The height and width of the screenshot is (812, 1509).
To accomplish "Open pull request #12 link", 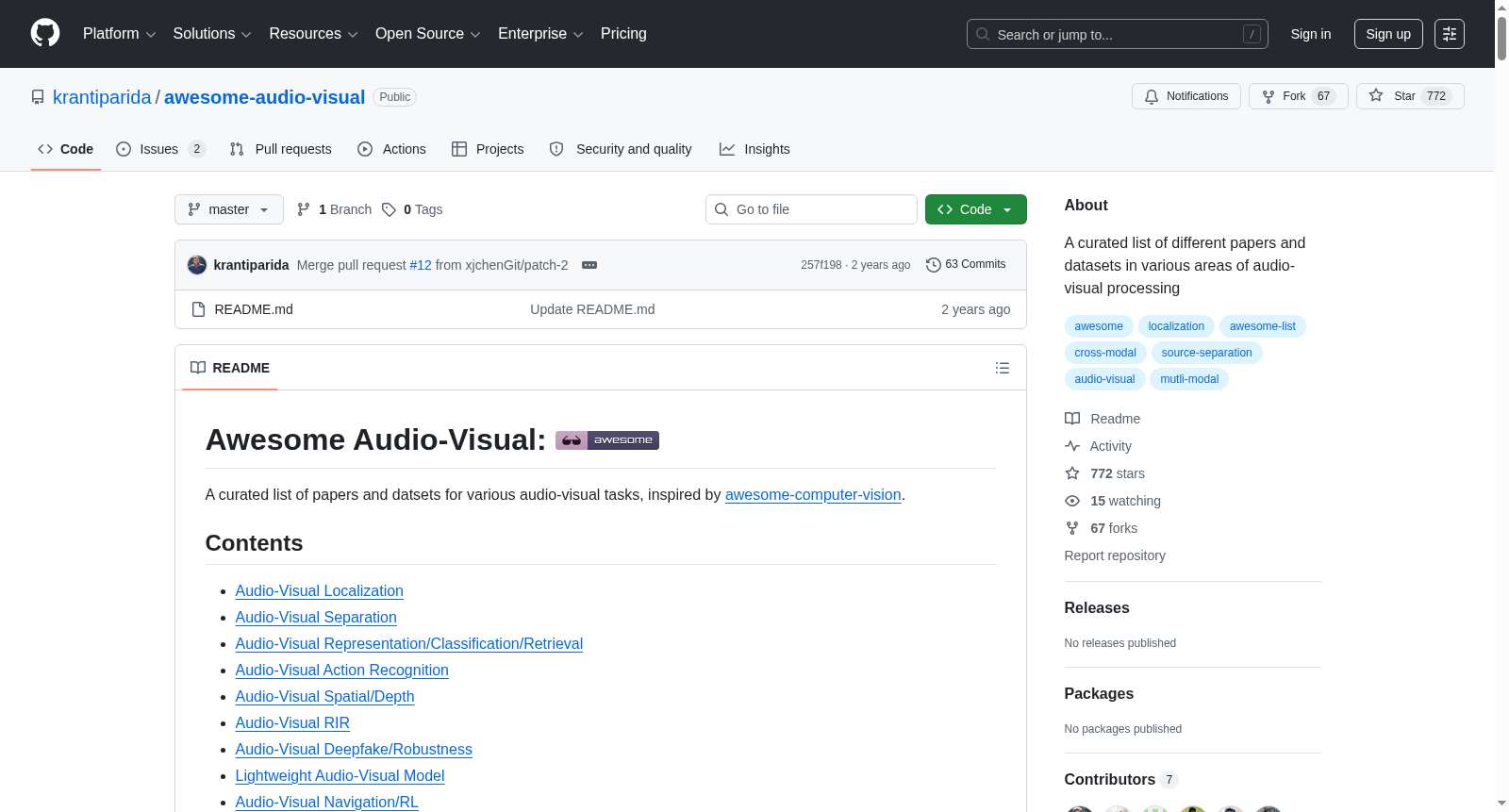I will pyautogui.click(x=421, y=265).
